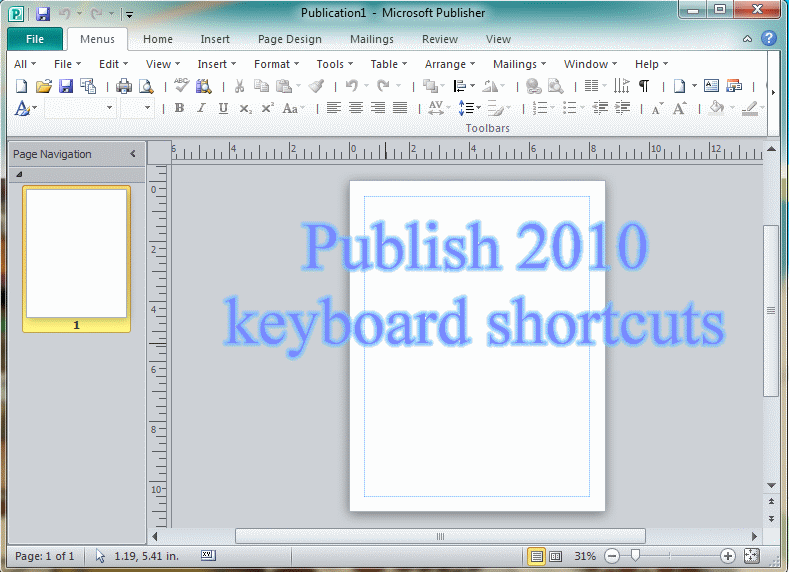This screenshot has height=572, width=789.
Task: Click zoom in plus button
Action: pyautogui.click(x=727, y=556)
